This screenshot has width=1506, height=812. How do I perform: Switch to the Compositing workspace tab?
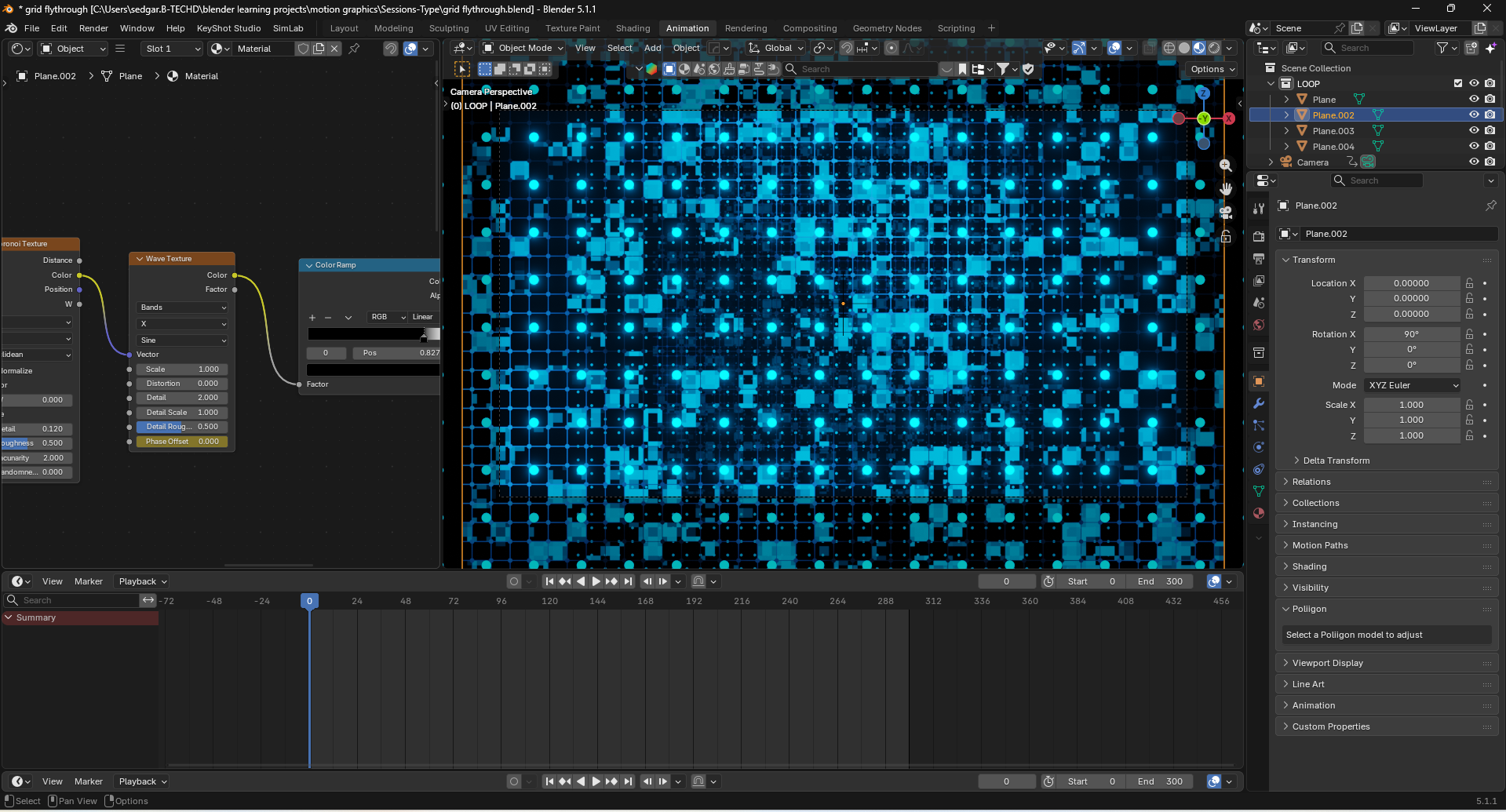click(809, 28)
